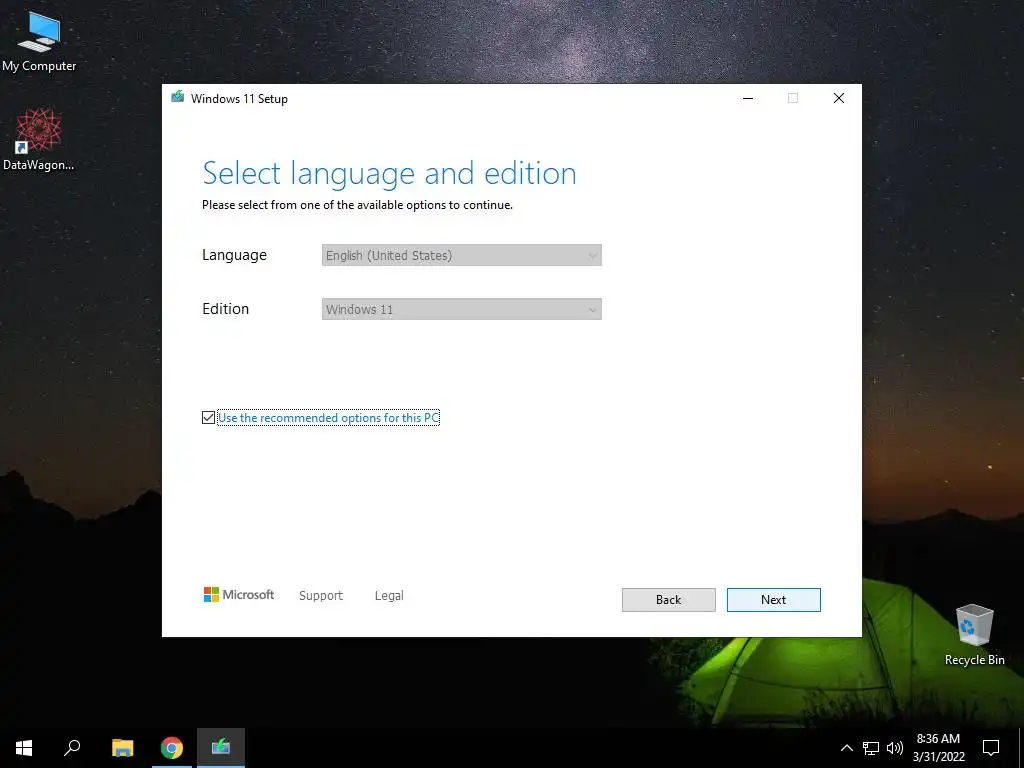
Task: Click the Show desktop strip on the taskbar
Action: click(x=1021, y=748)
